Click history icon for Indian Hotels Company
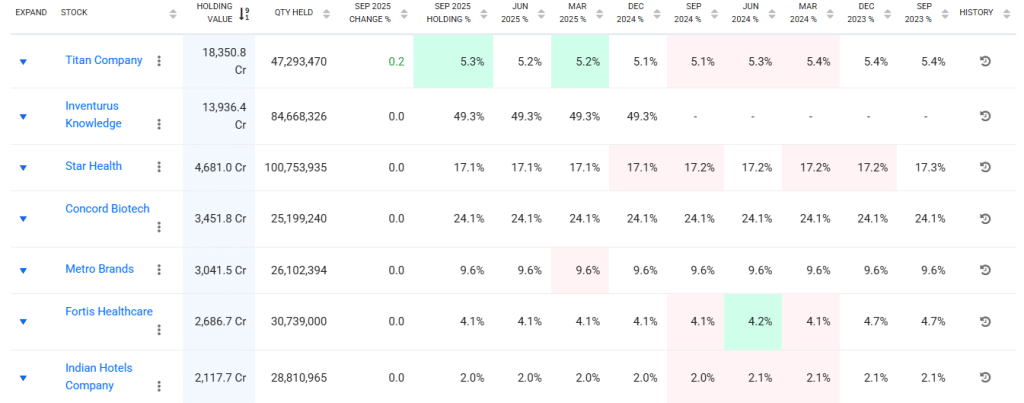This screenshot has width=1024, height=403. [x=984, y=377]
